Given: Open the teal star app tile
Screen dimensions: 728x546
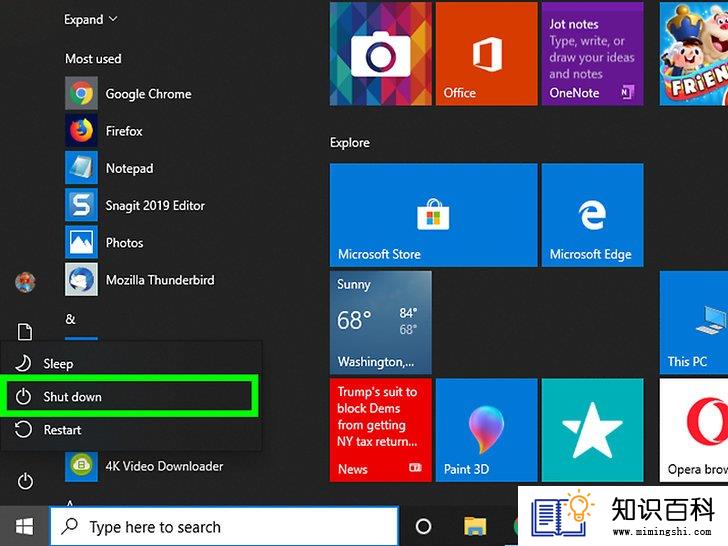Looking at the screenshot, I should [592, 430].
